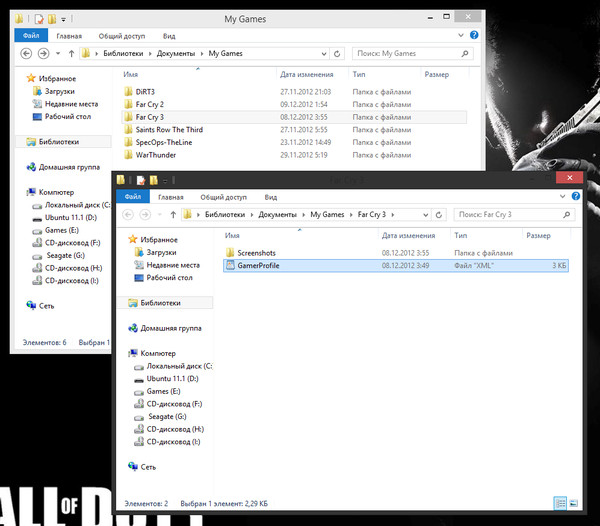Go up one level in Far Cry 3 window

click(x=173, y=215)
